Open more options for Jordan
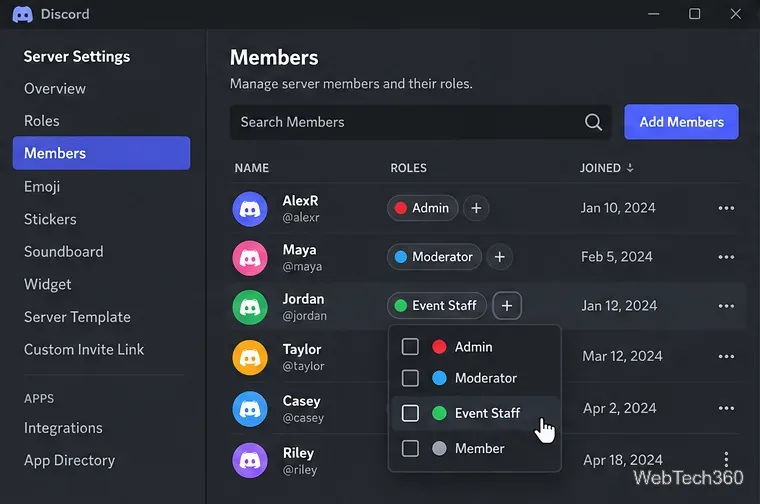760x504 pixels. [x=726, y=306]
